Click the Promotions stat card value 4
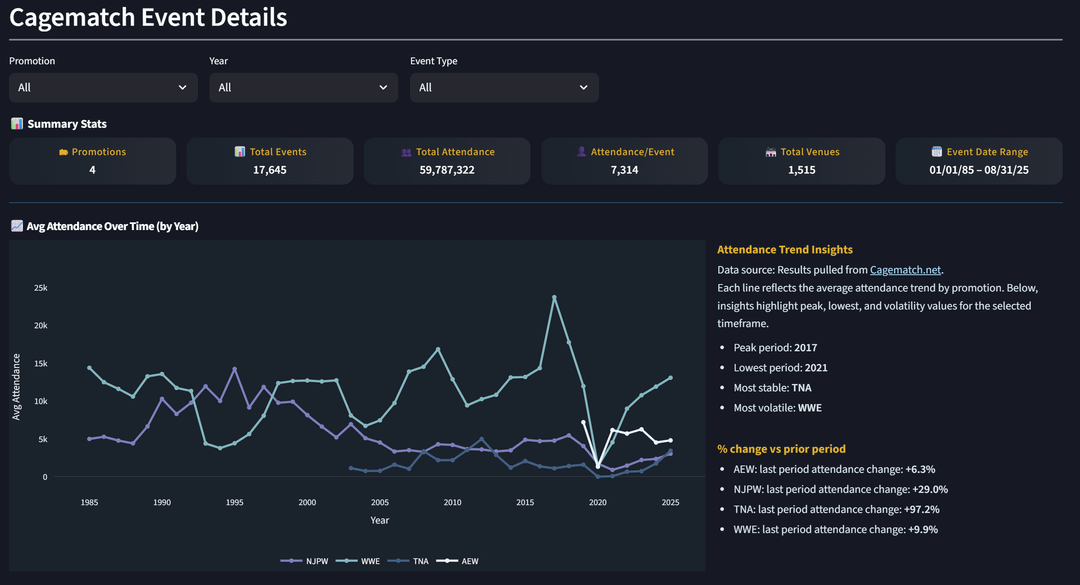 click(x=92, y=170)
